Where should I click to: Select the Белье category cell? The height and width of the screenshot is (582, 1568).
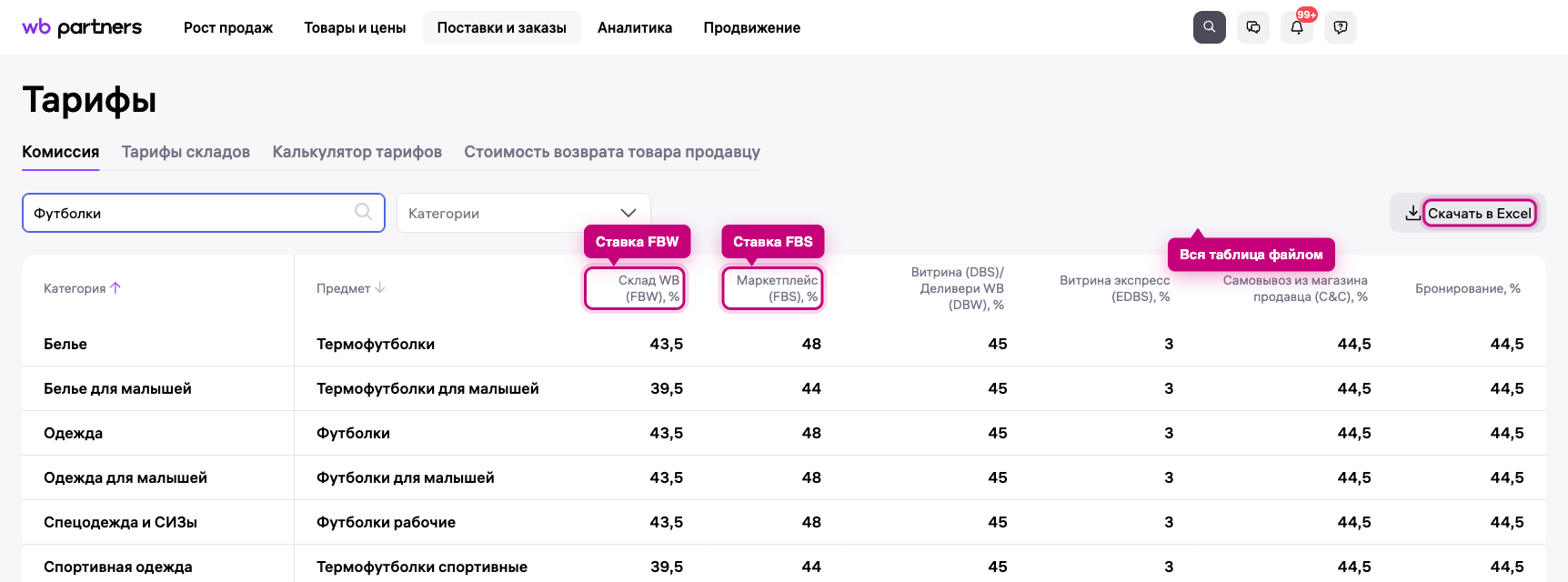point(65,344)
